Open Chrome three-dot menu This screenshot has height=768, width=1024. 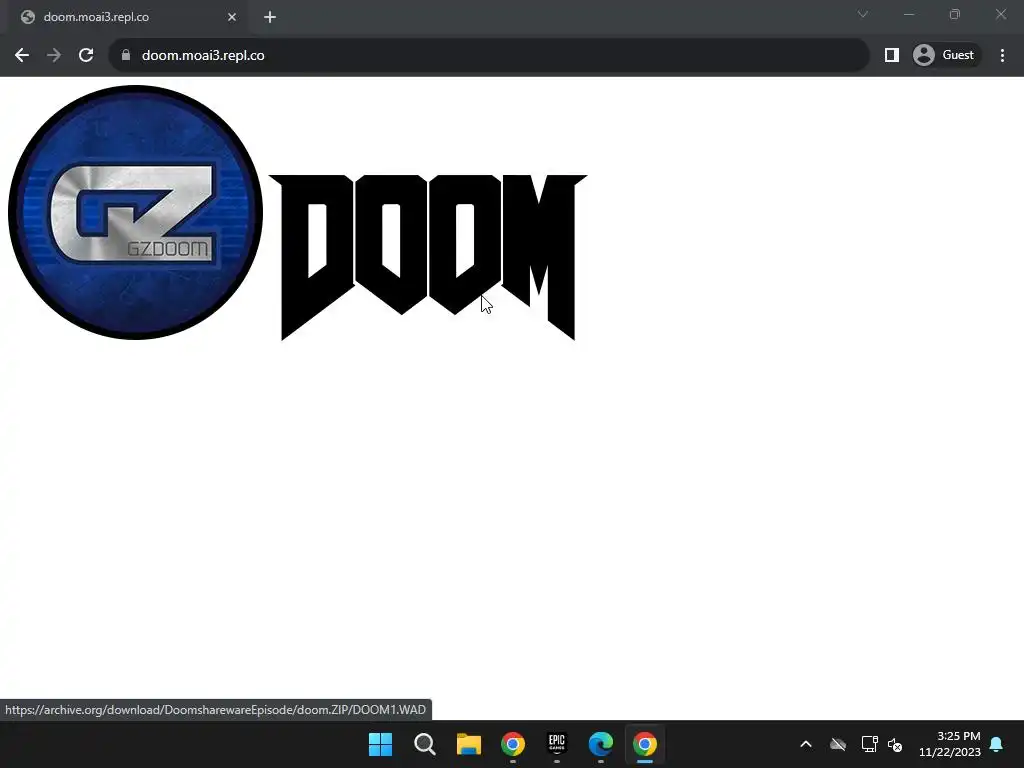(1002, 56)
